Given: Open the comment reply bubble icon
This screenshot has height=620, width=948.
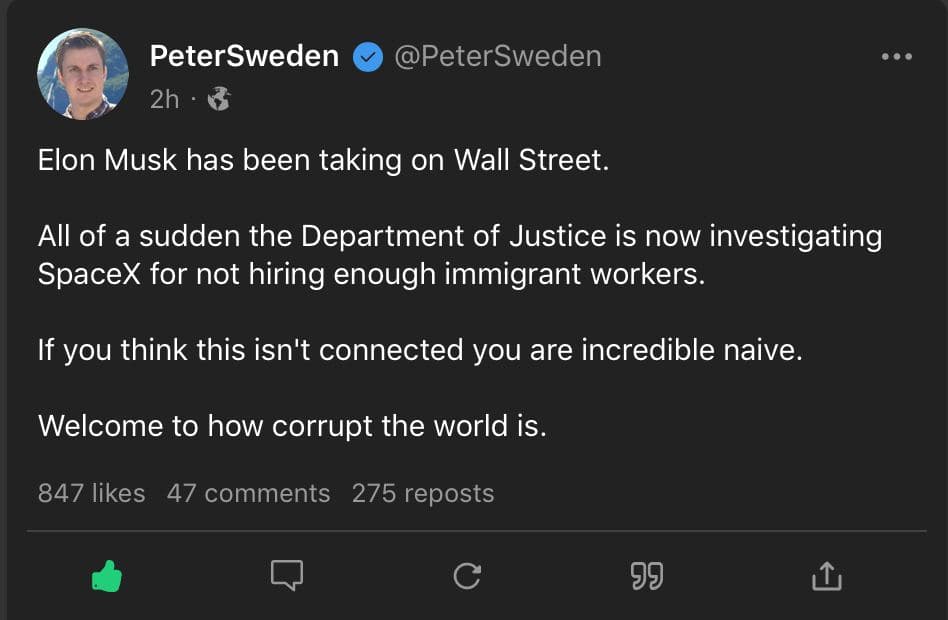Looking at the screenshot, I should tap(286, 575).
